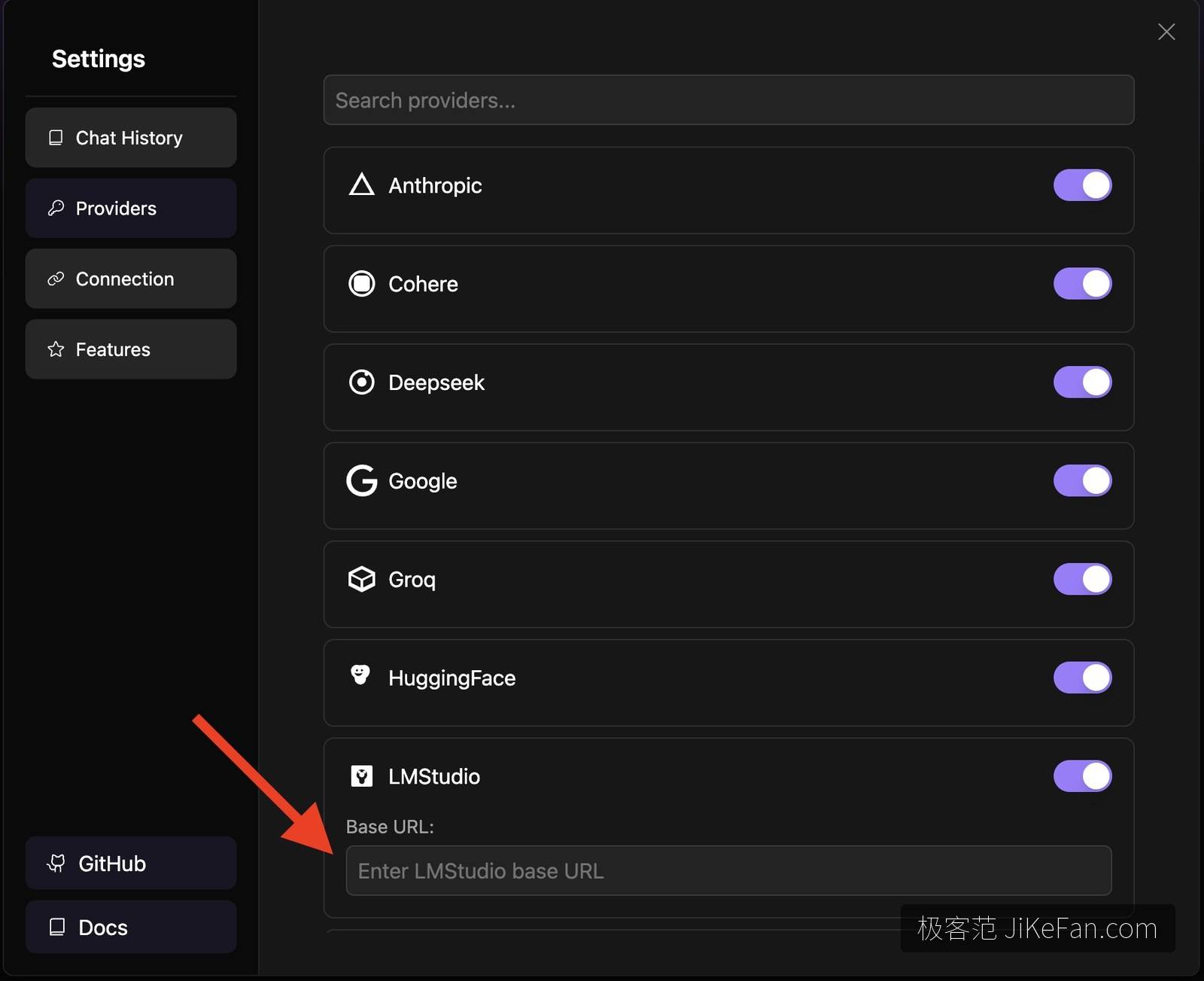Click the HuggingFace provider name
Screen dimensions: 1204x981
click(x=451, y=679)
